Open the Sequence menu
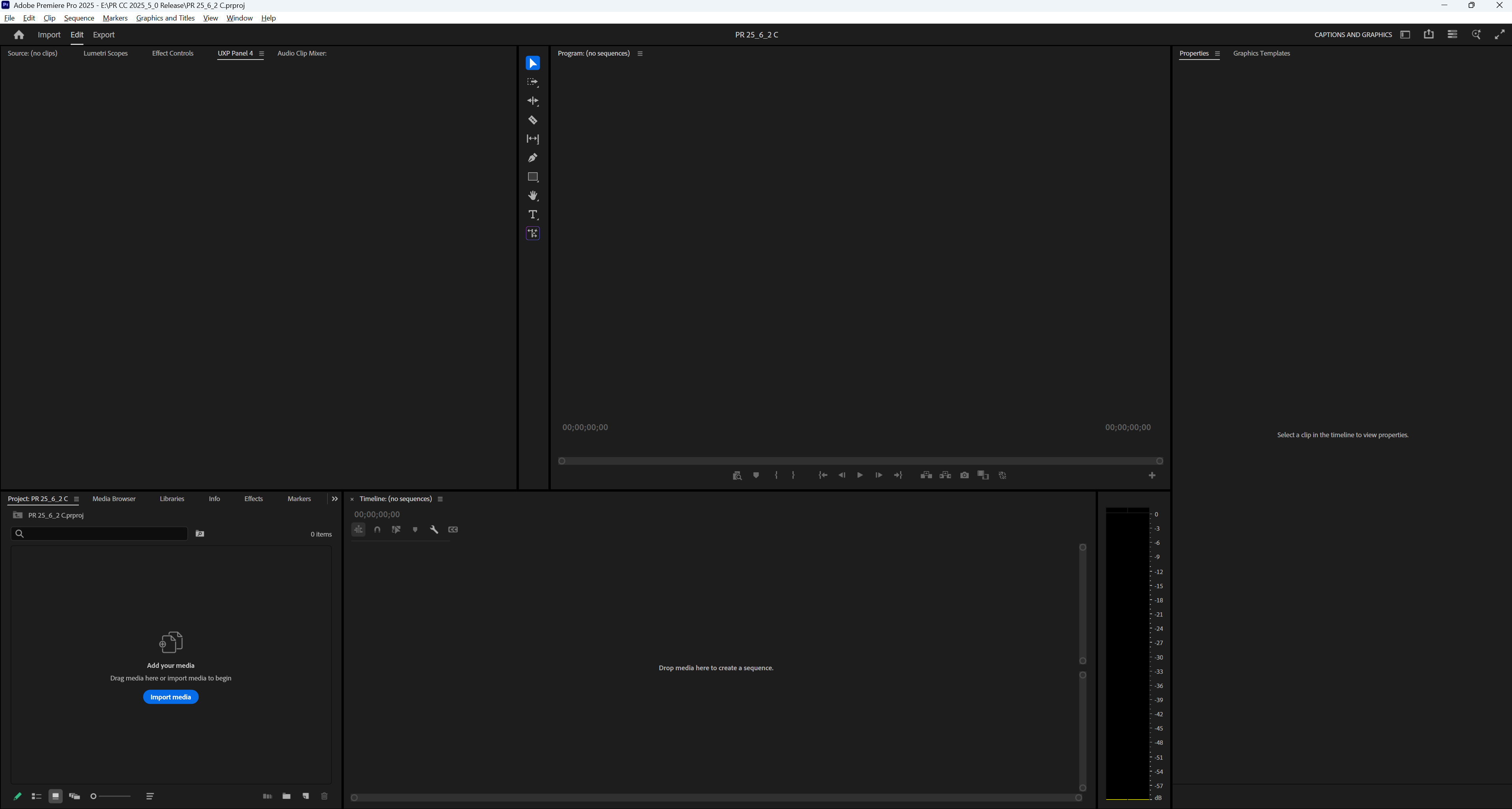Screen dimensions: 1512x809 [78, 18]
